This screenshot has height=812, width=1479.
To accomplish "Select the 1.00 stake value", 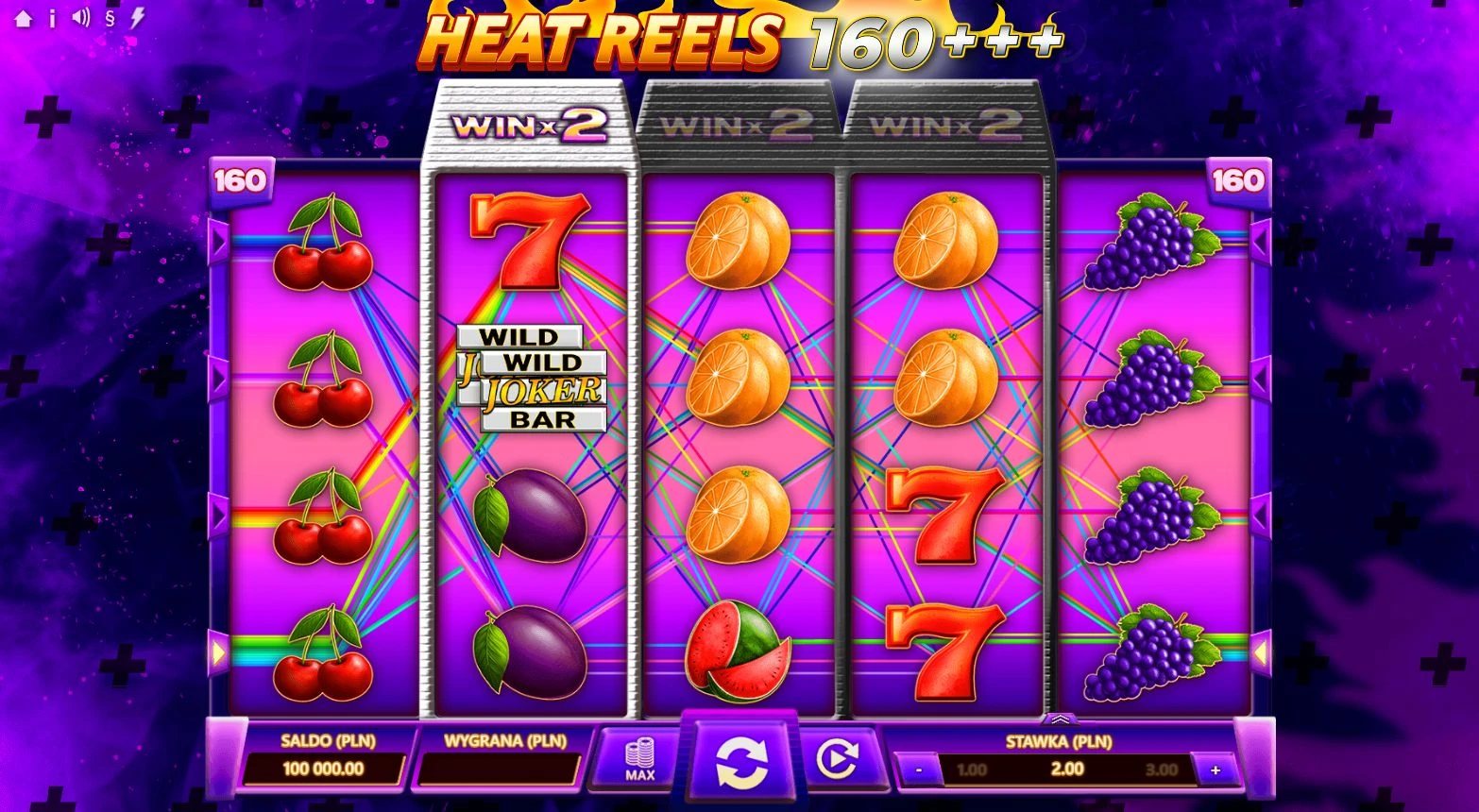I will pos(972,770).
